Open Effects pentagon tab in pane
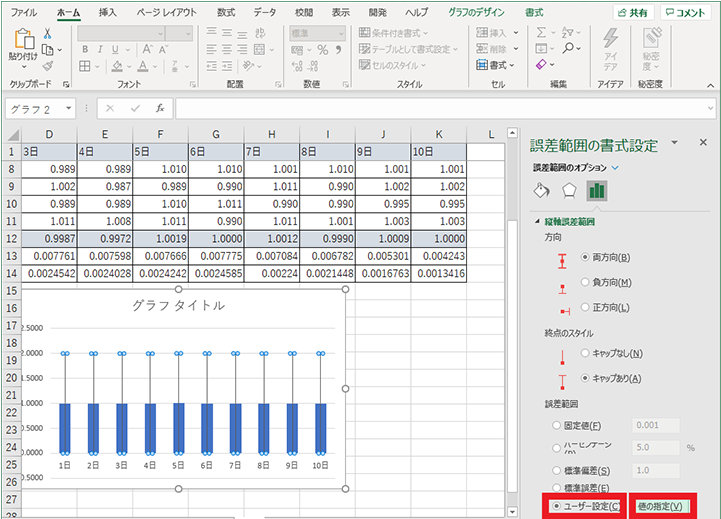Image resolution: width=721 pixels, height=519 pixels. coord(569,190)
